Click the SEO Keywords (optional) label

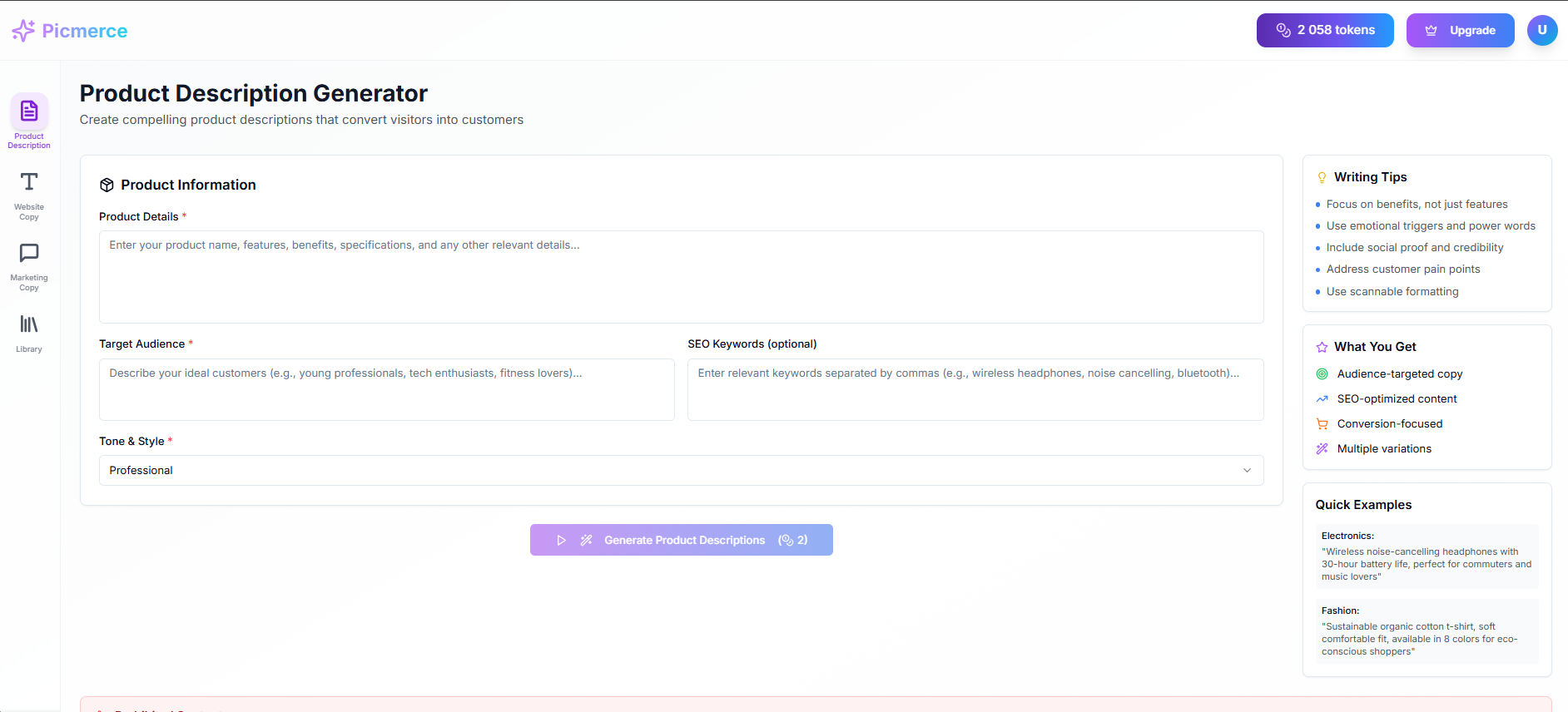click(752, 344)
